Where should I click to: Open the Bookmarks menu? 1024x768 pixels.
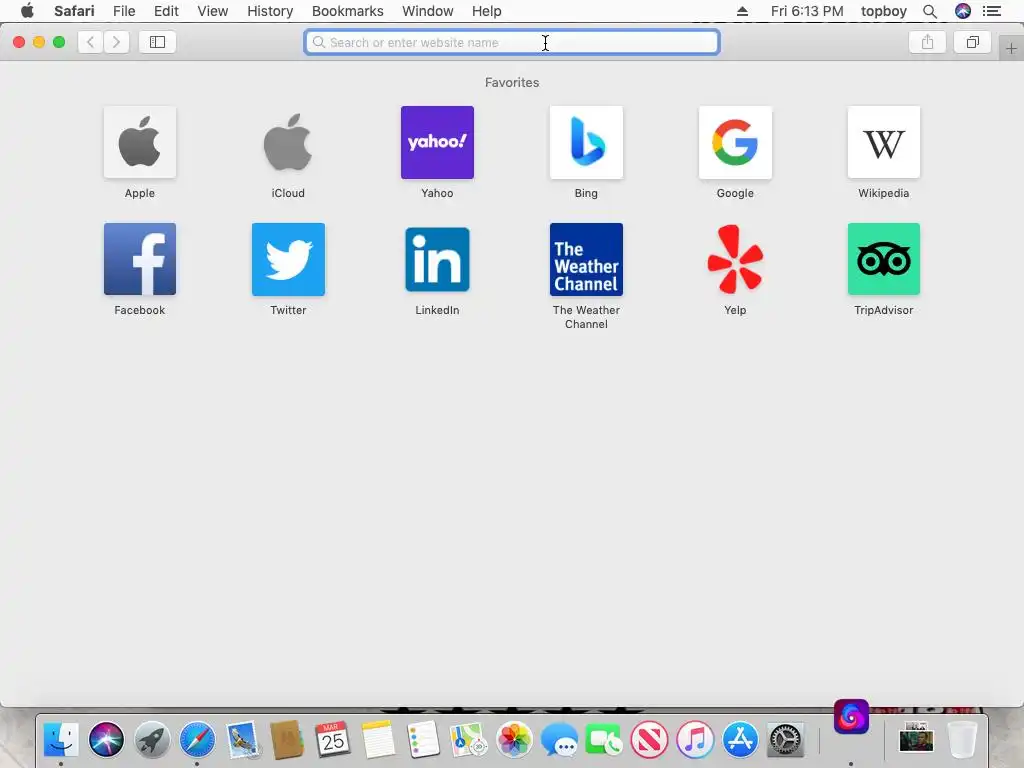347,11
